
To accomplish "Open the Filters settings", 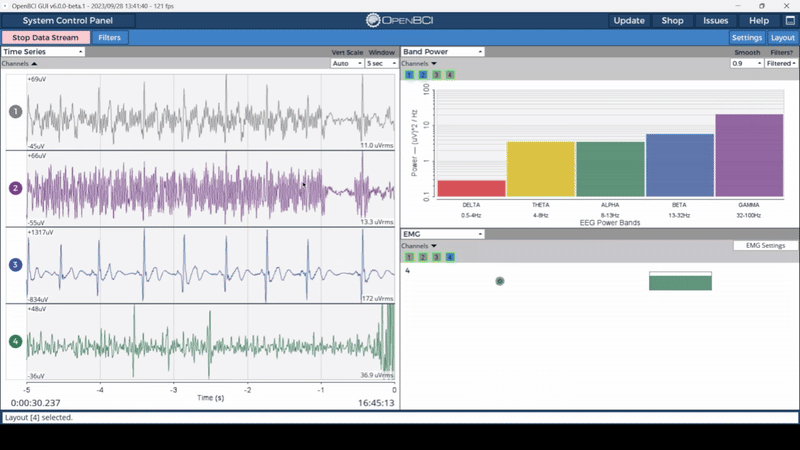I will [x=110, y=37].
